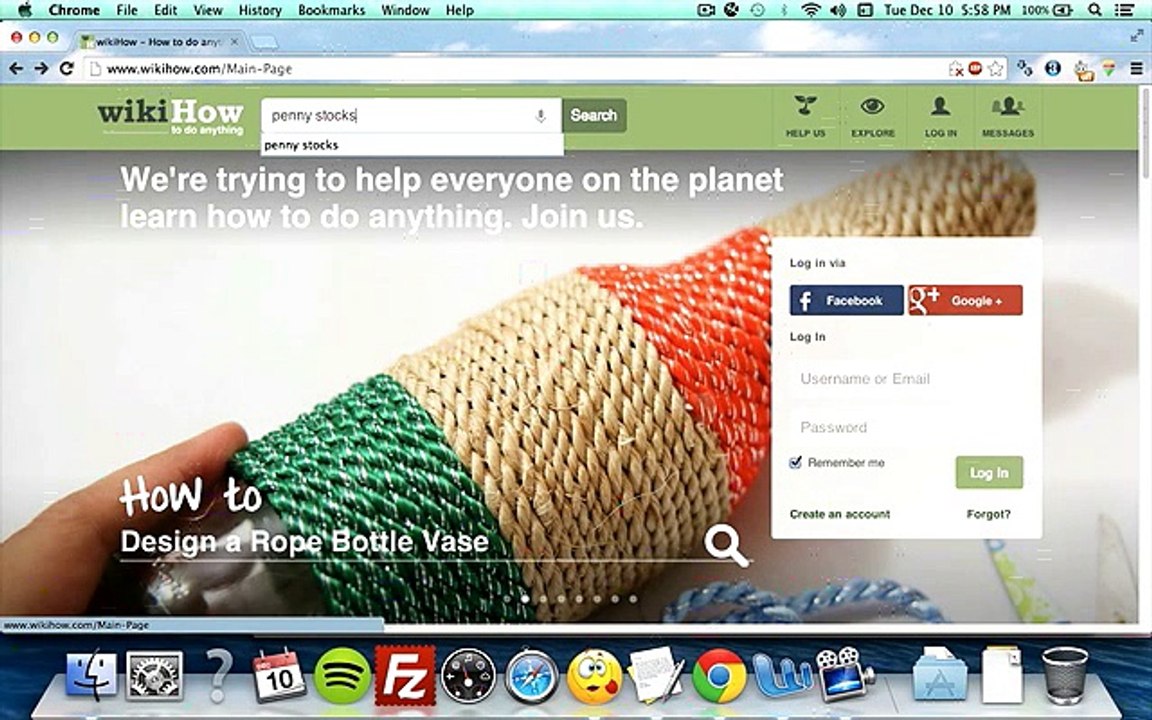Open the Chrome hamburger menu

[x=1137, y=68]
